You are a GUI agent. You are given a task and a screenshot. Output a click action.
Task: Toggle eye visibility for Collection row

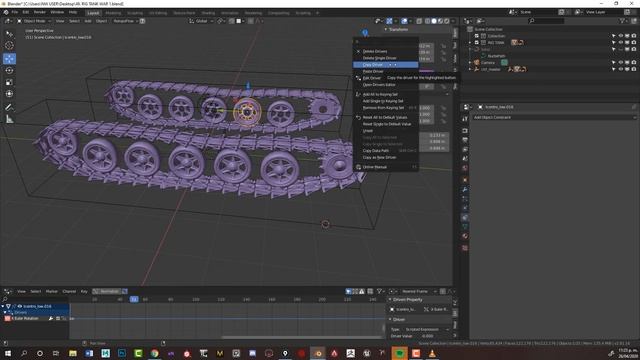[x=620, y=36]
